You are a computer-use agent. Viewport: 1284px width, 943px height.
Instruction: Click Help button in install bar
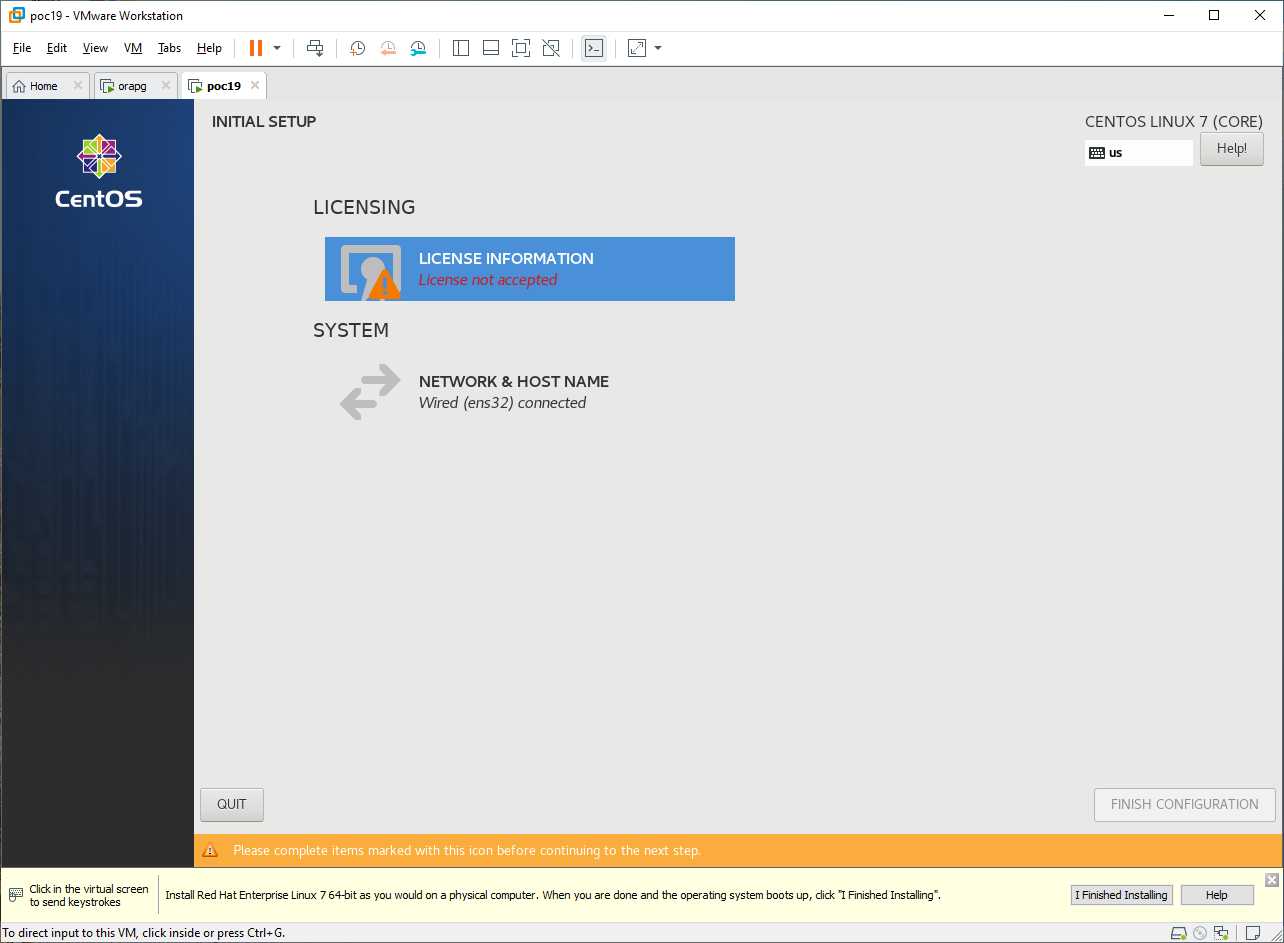1216,895
